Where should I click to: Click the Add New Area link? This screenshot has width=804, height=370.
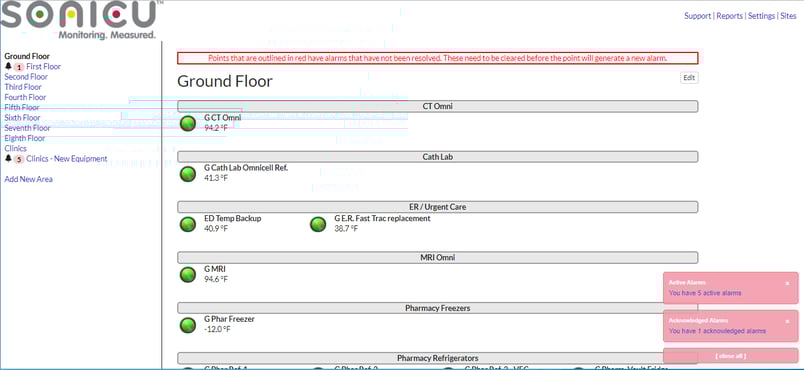pyautogui.click(x=28, y=179)
